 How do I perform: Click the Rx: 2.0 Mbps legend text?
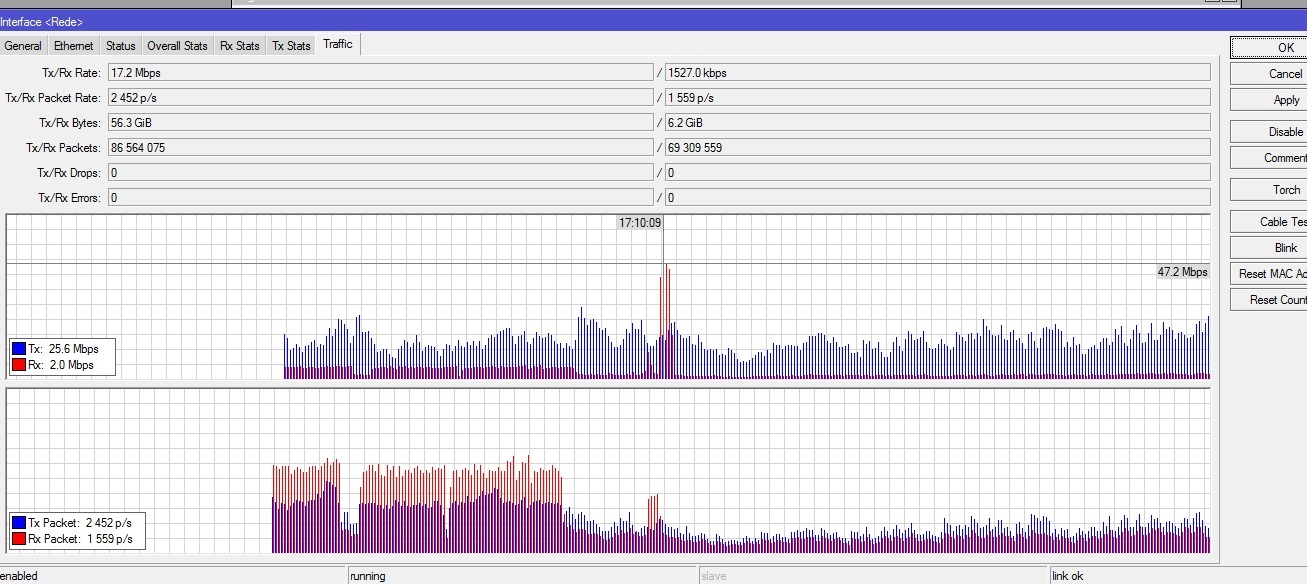point(61,365)
